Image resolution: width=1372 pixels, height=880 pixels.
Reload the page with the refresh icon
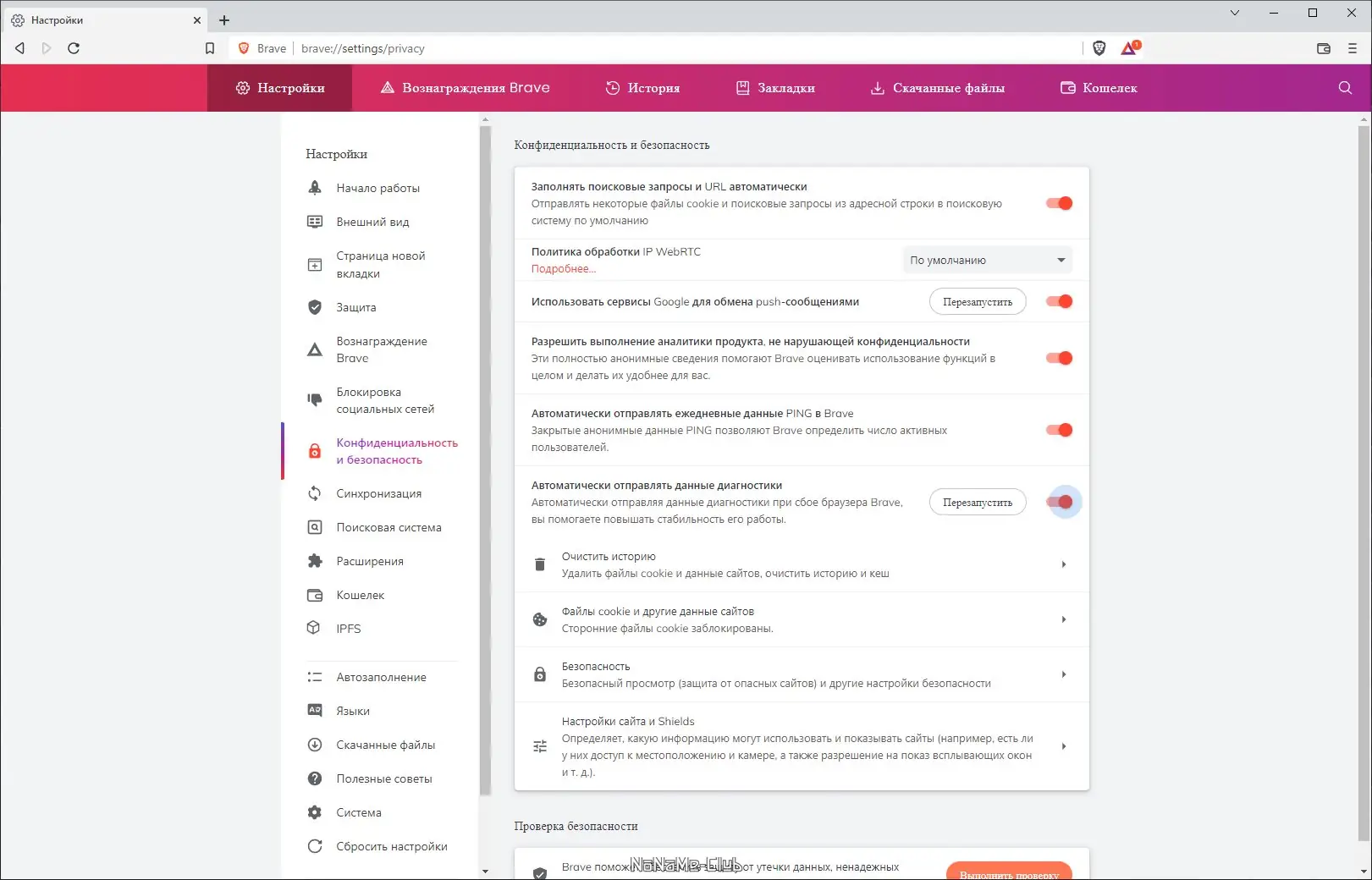[74, 48]
